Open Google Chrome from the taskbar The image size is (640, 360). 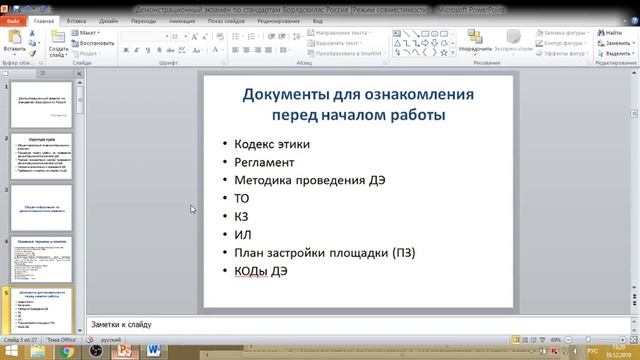[x=67, y=351]
